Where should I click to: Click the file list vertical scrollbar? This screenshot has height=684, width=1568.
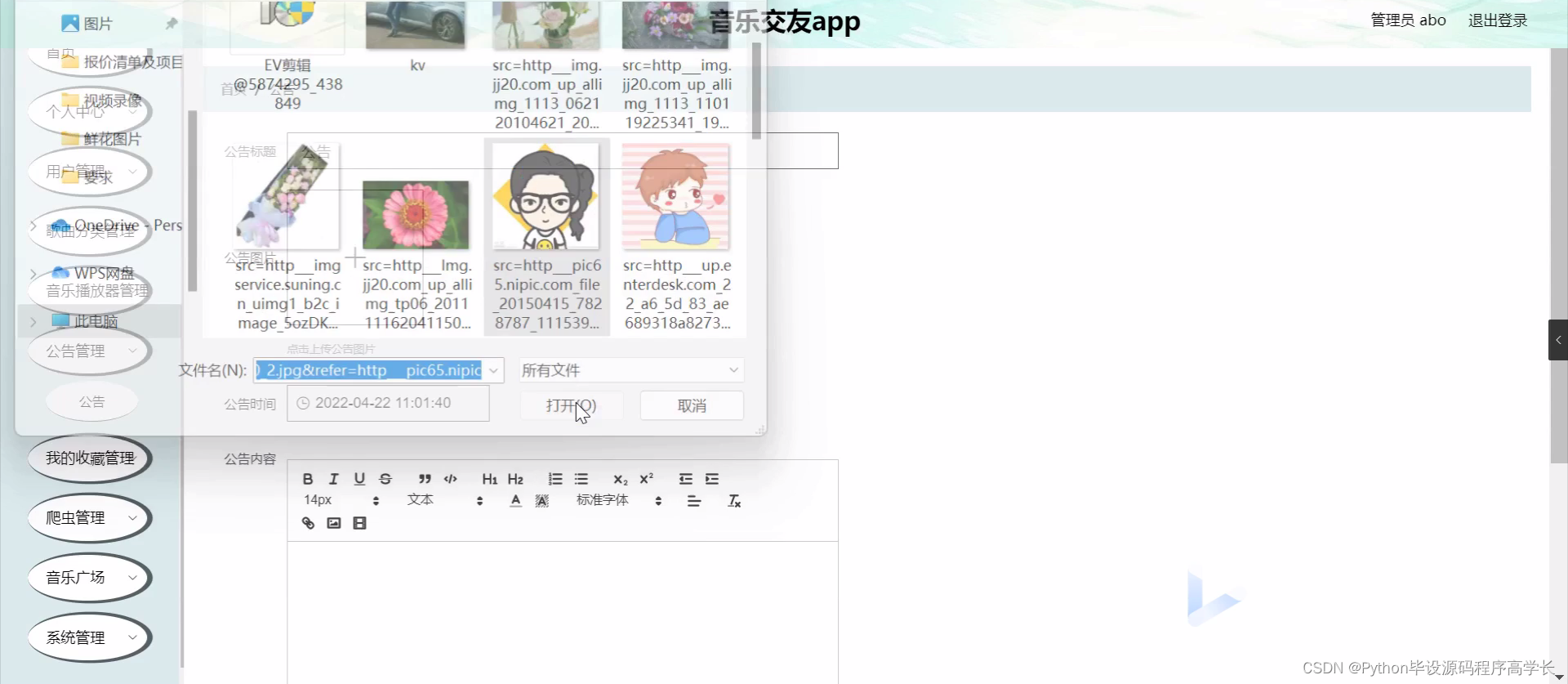pyautogui.click(x=756, y=90)
